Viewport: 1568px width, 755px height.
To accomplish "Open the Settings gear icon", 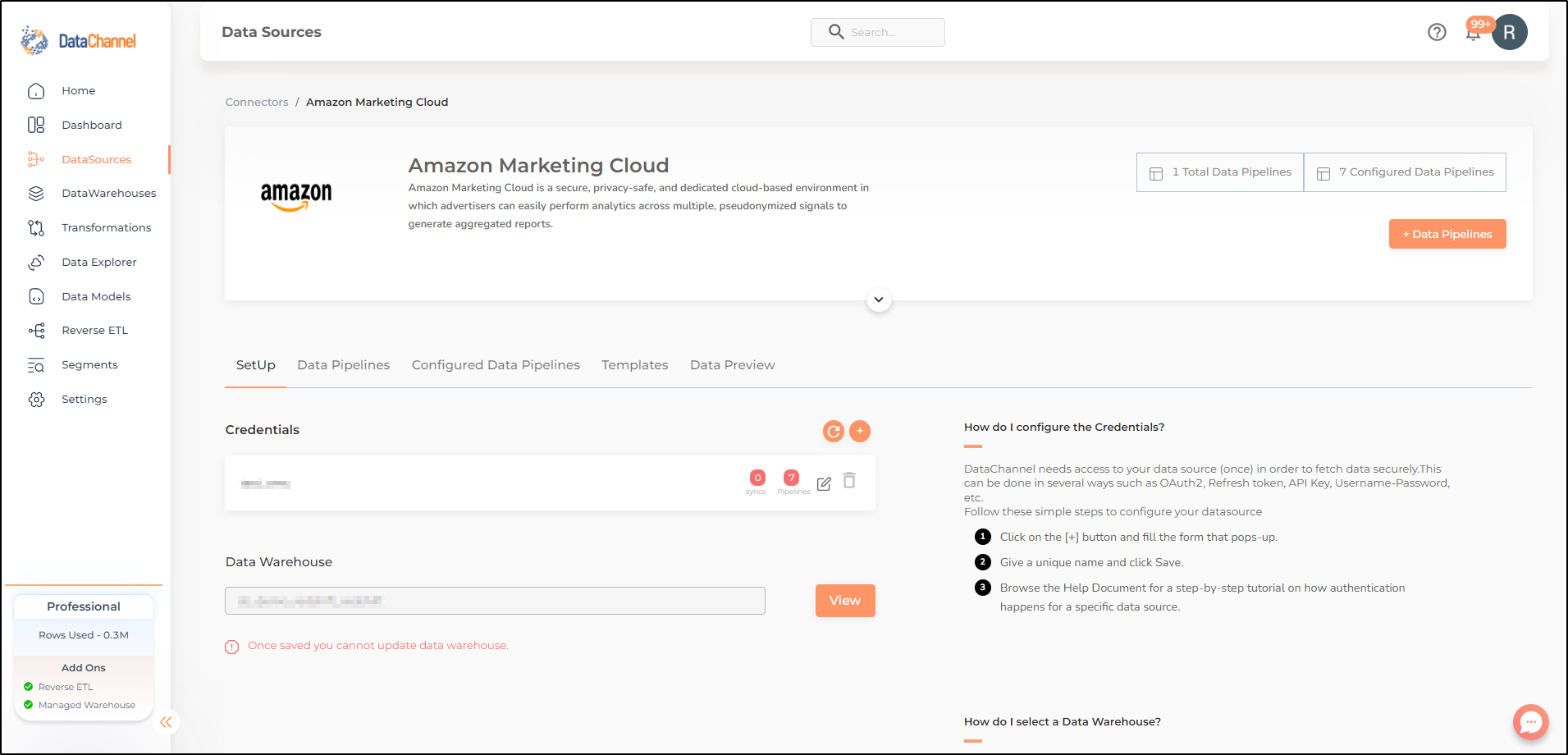I will pyautogui.click(x=36, y=400).
